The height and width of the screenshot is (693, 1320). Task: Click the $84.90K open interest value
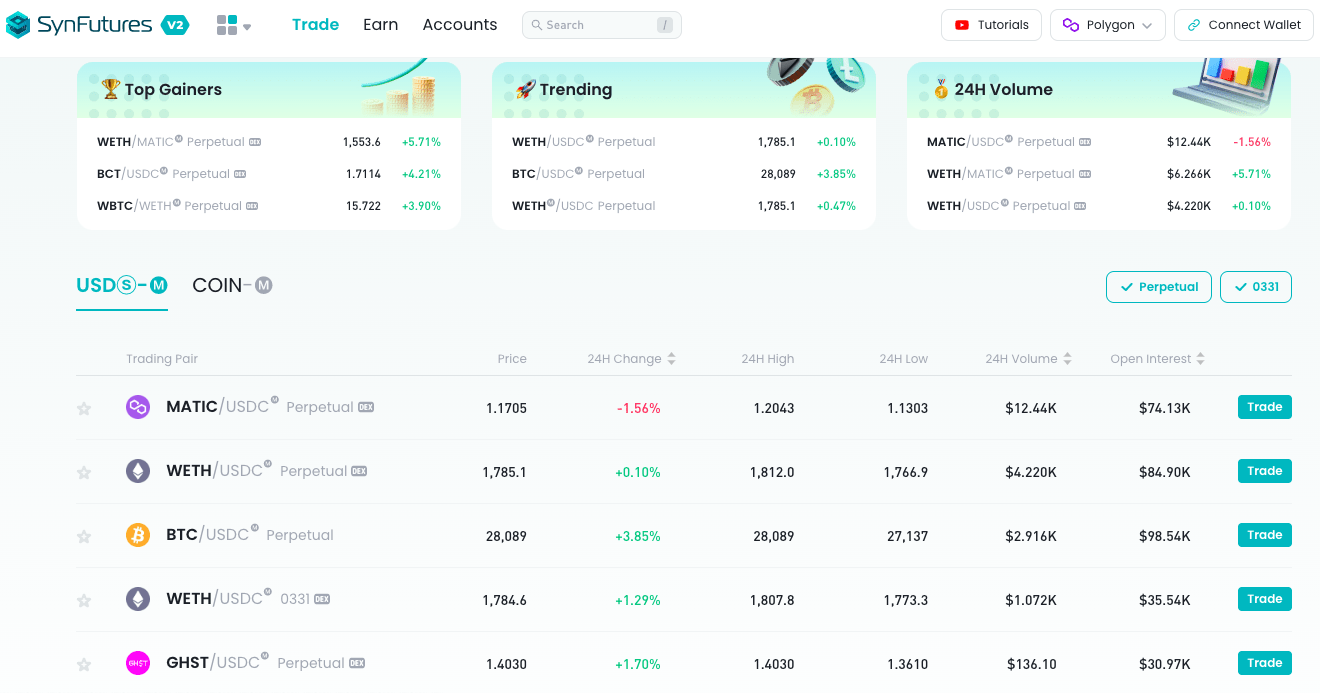pos(1164,472)
